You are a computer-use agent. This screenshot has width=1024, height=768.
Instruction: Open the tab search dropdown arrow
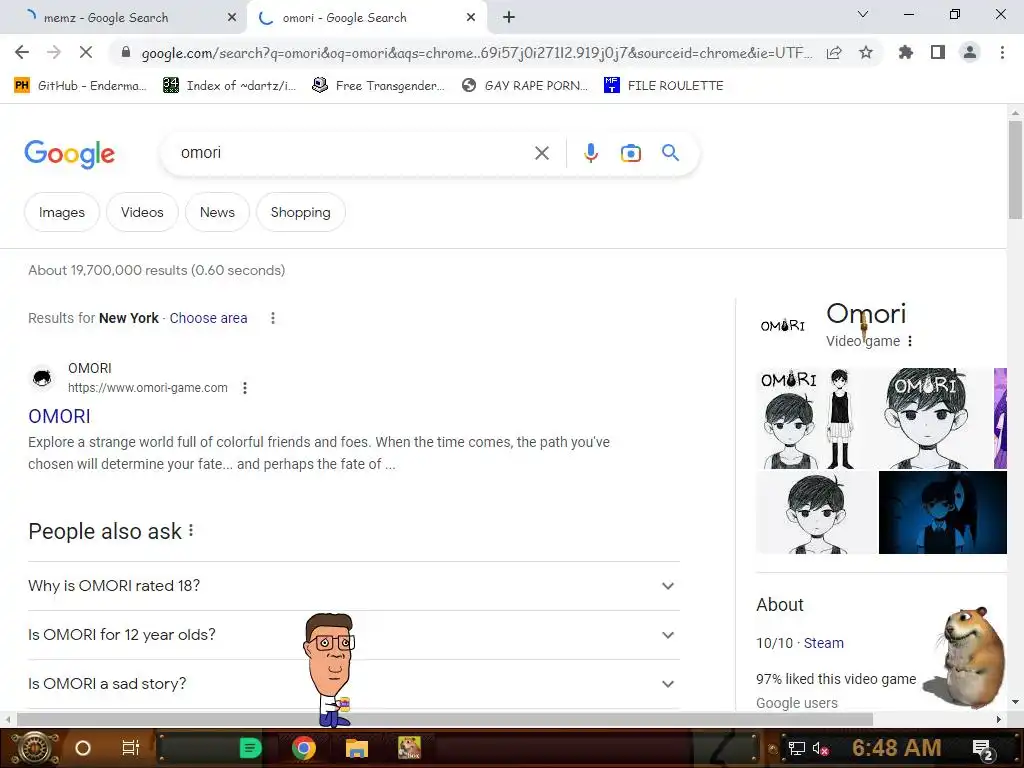[x=863, y=14]
